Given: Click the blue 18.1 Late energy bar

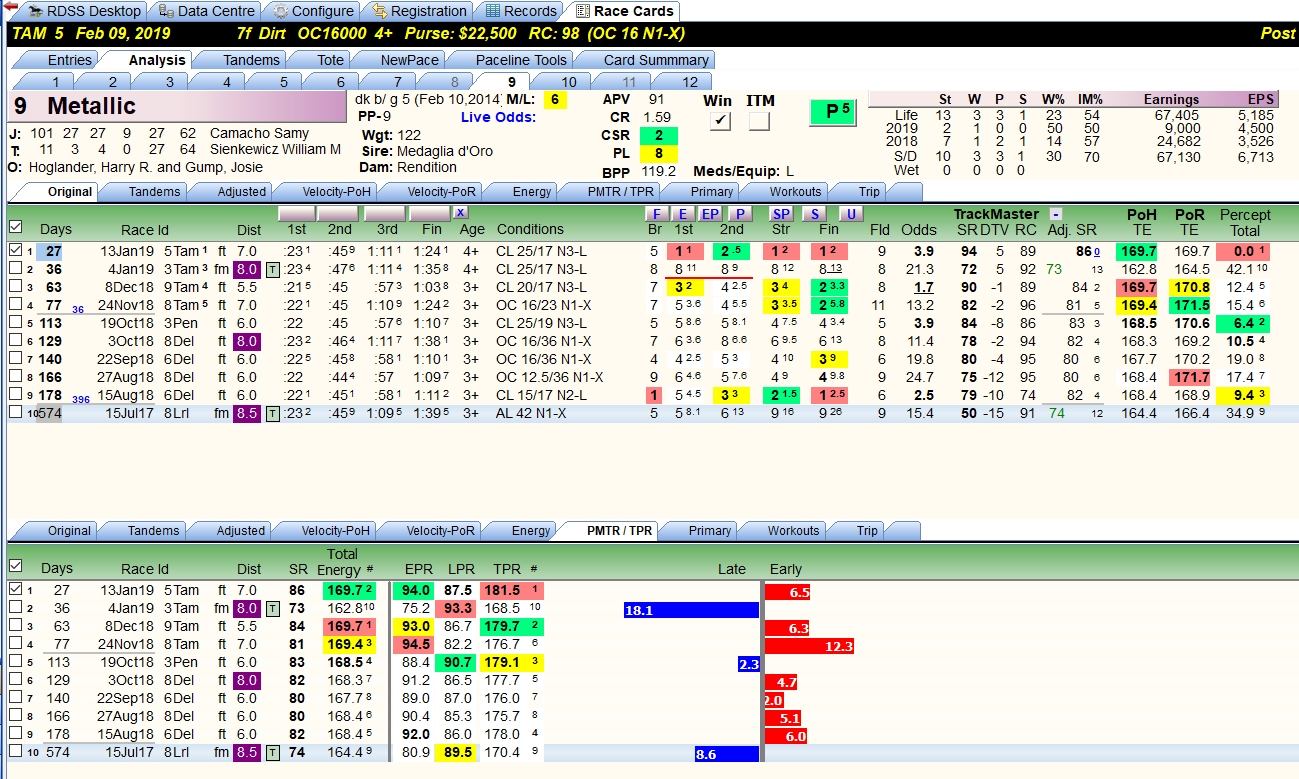Looking at the screenshot, I should coord(691,609).
